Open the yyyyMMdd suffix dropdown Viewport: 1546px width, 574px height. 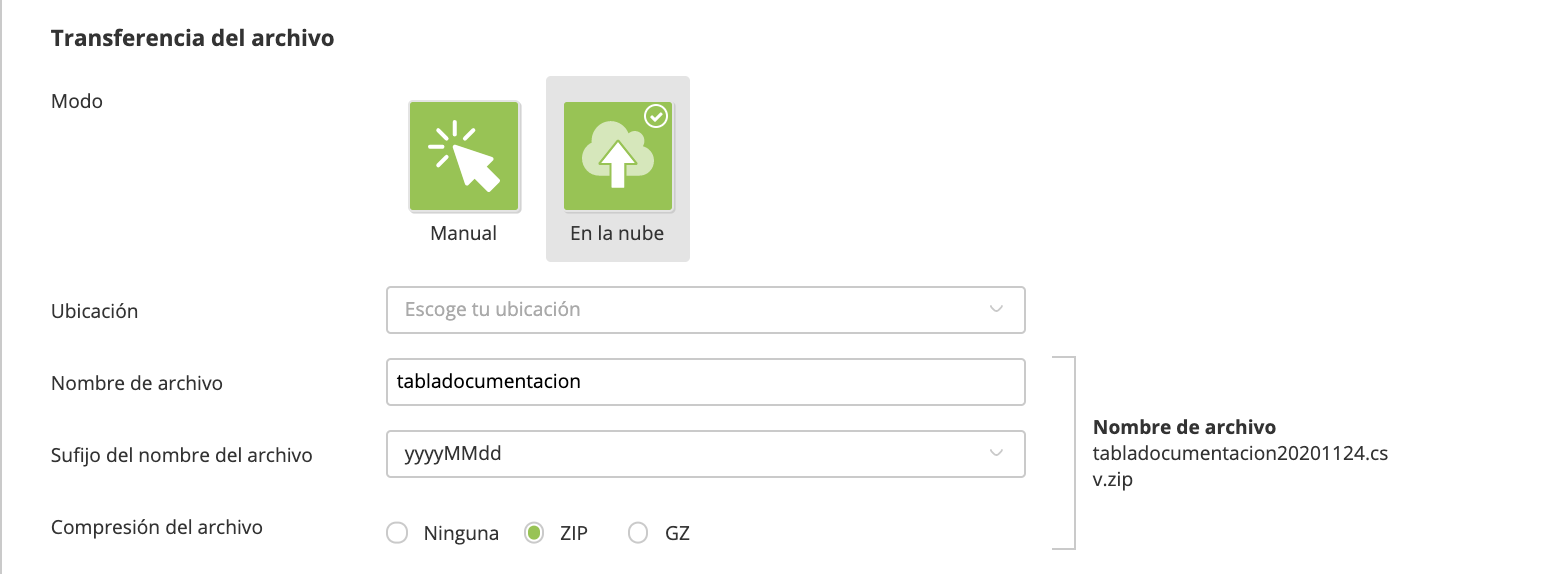690,454
